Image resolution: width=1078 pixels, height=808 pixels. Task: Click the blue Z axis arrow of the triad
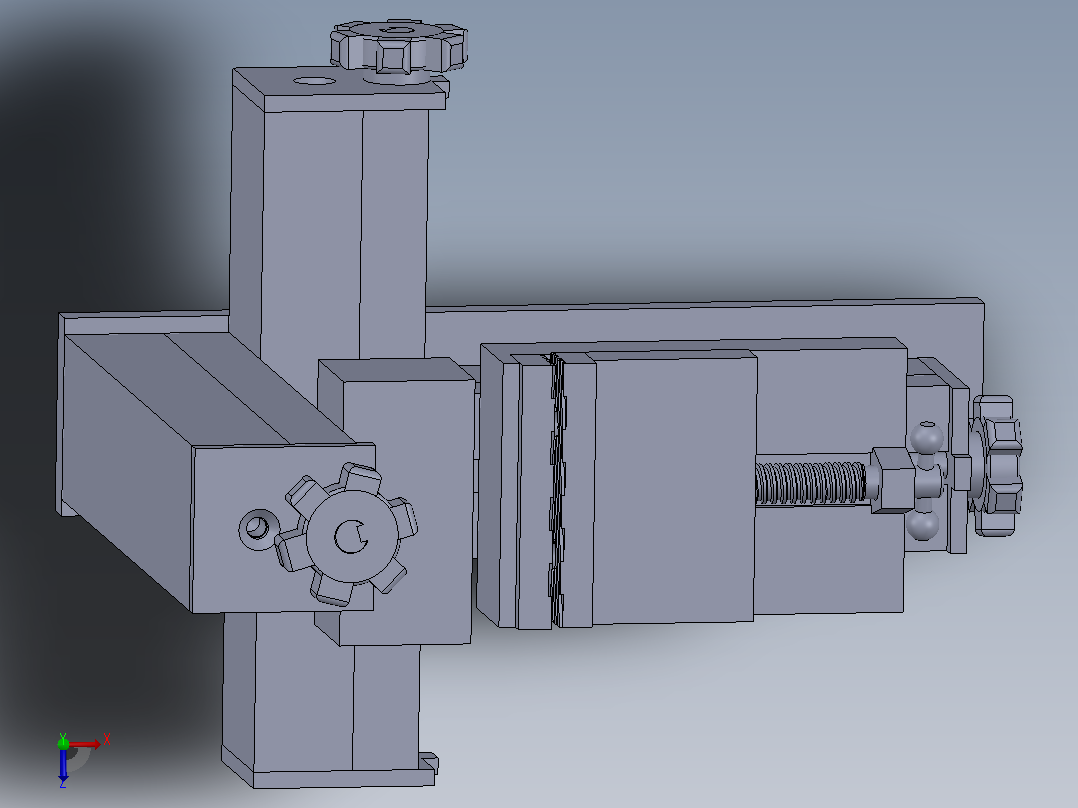[63, 765]
